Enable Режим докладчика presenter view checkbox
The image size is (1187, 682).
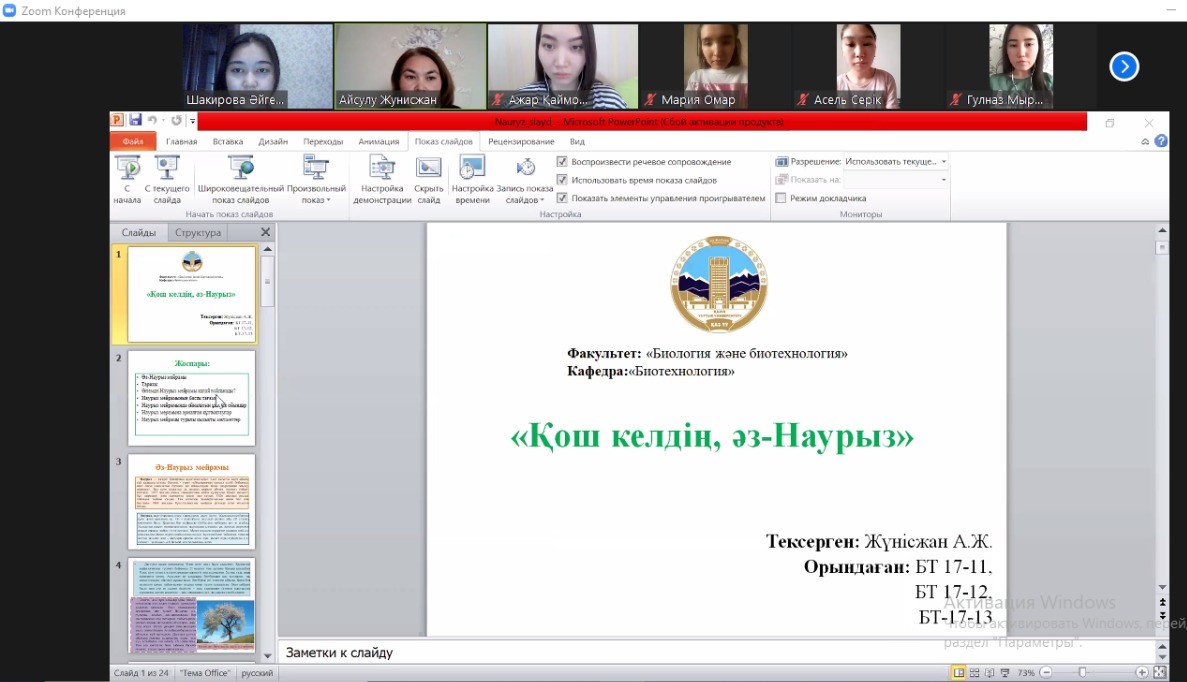[x=781, y=198]
